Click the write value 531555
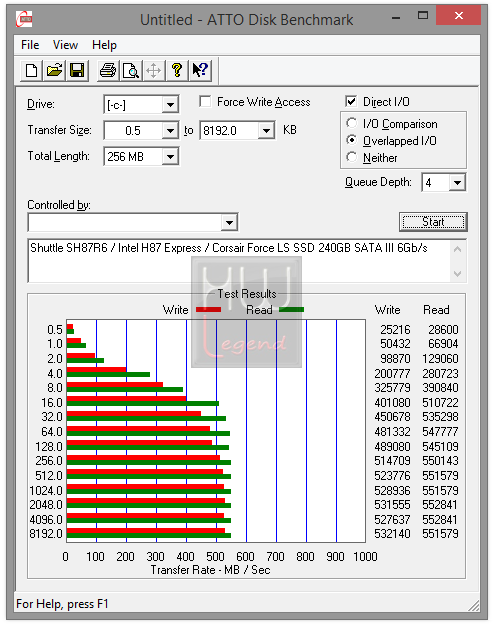493x625 pixels. [x=392, y=505]
